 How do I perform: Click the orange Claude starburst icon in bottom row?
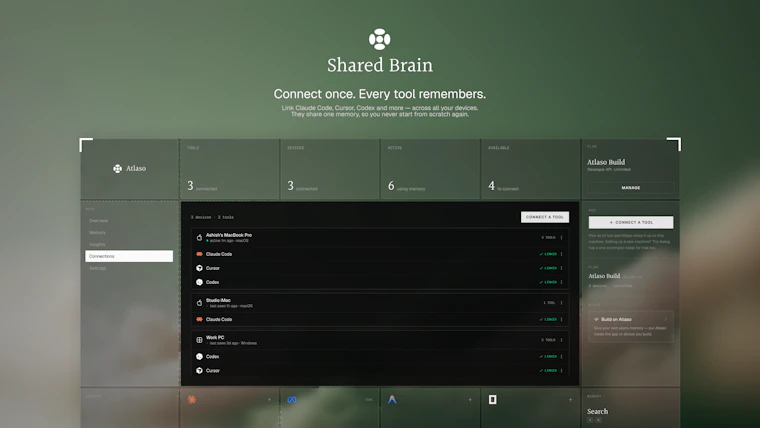click(x=192, y=399)
